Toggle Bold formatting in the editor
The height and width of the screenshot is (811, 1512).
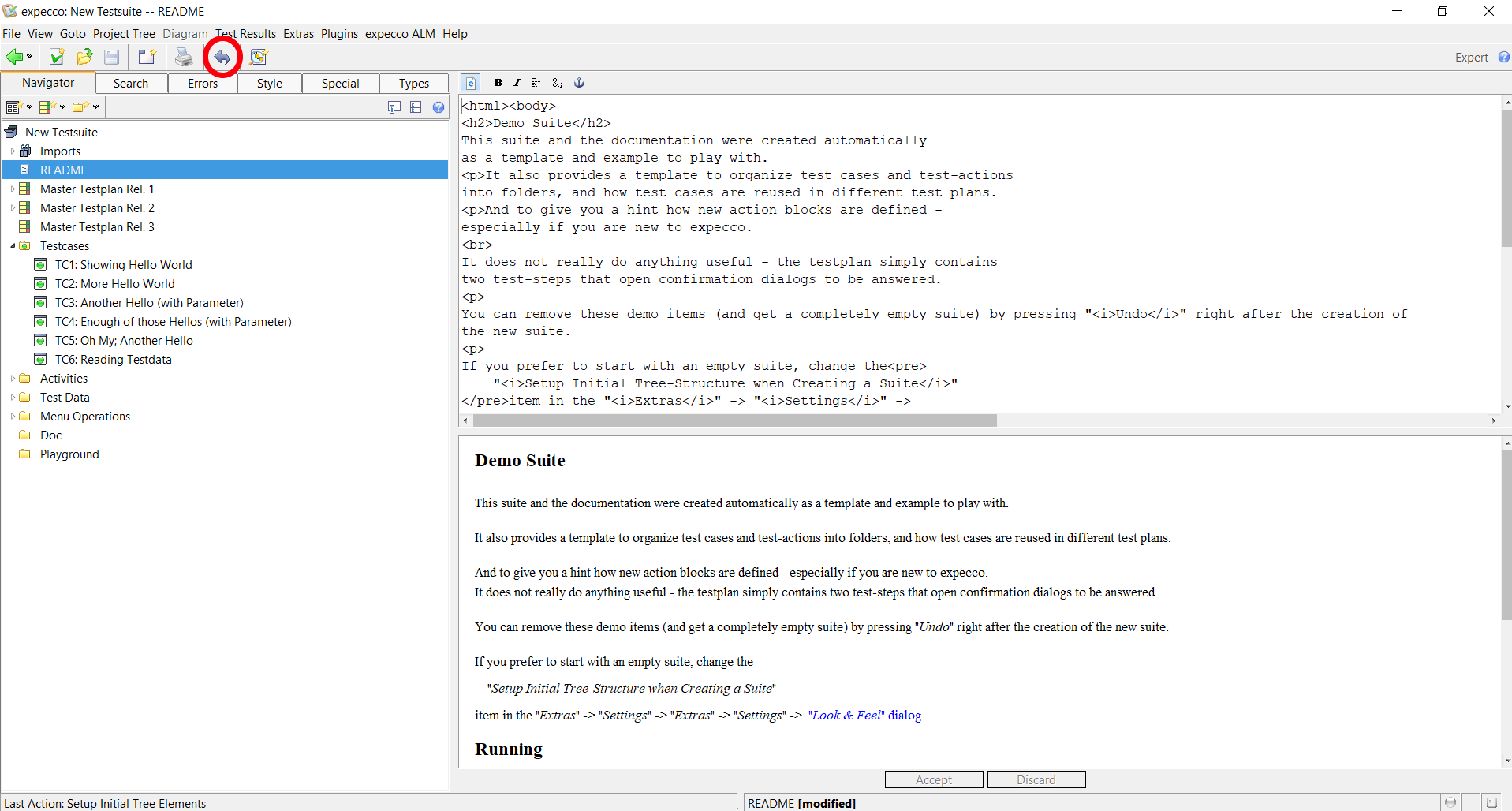498,83
